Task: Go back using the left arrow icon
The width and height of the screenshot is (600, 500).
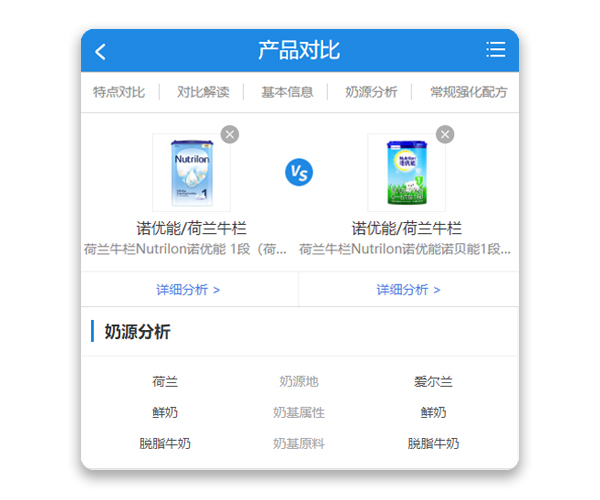Action: click(x=100, y=51)
